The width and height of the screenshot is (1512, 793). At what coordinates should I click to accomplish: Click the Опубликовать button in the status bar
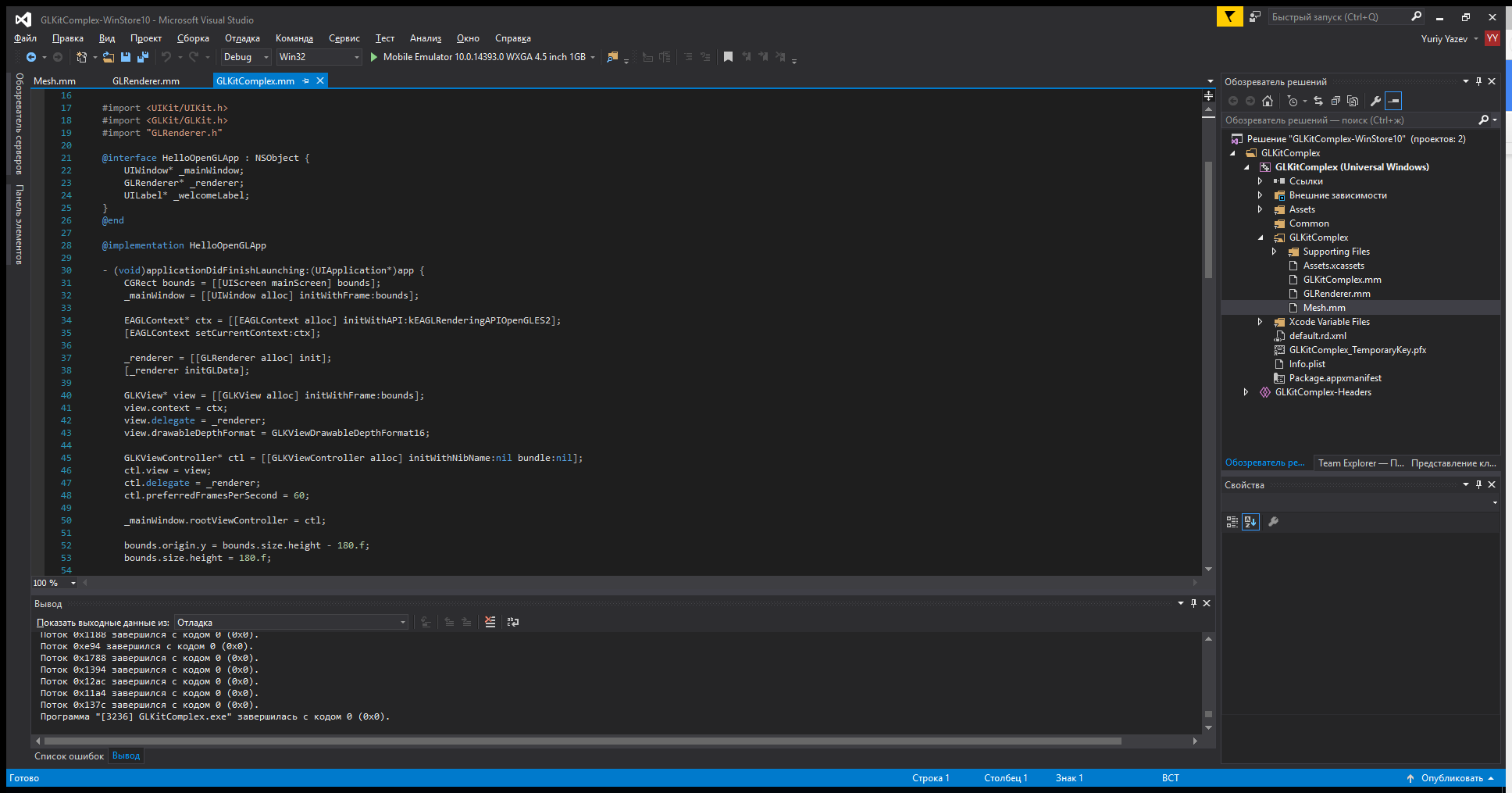click(1451, 778)
